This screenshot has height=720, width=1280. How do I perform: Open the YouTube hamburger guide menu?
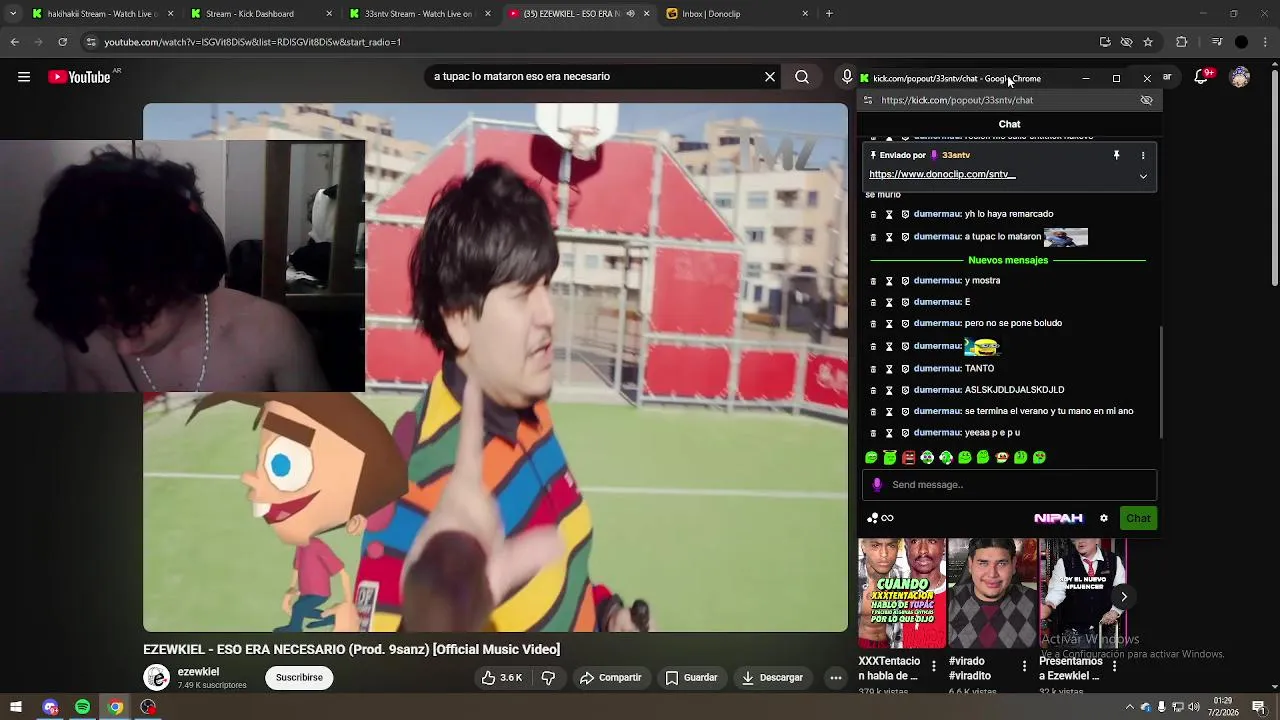tap(24, 77)
